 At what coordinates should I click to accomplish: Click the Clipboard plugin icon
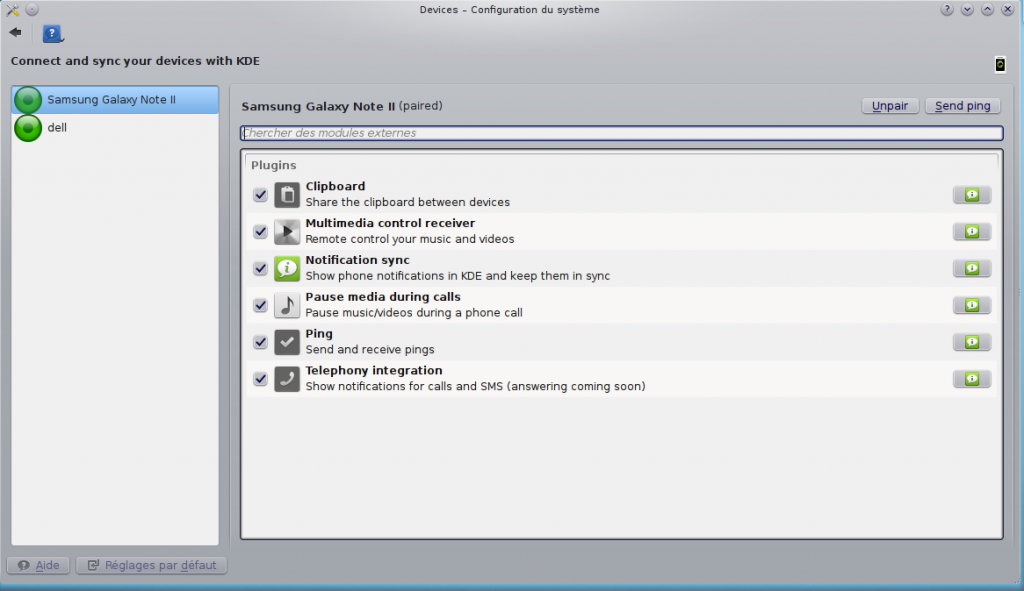(287, 195)
